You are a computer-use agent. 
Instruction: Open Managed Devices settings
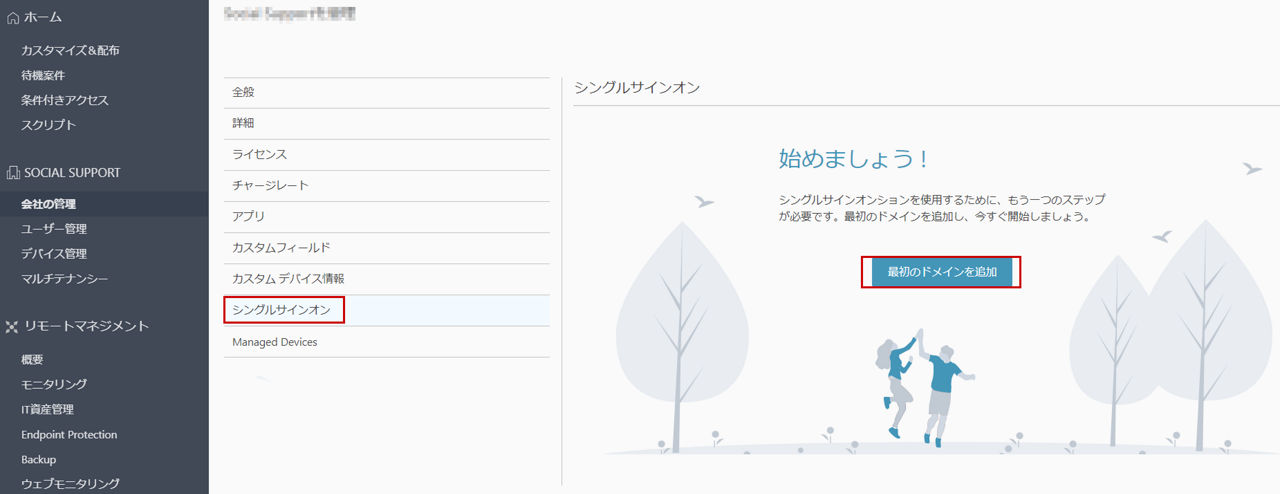click(x=386, y=342)
